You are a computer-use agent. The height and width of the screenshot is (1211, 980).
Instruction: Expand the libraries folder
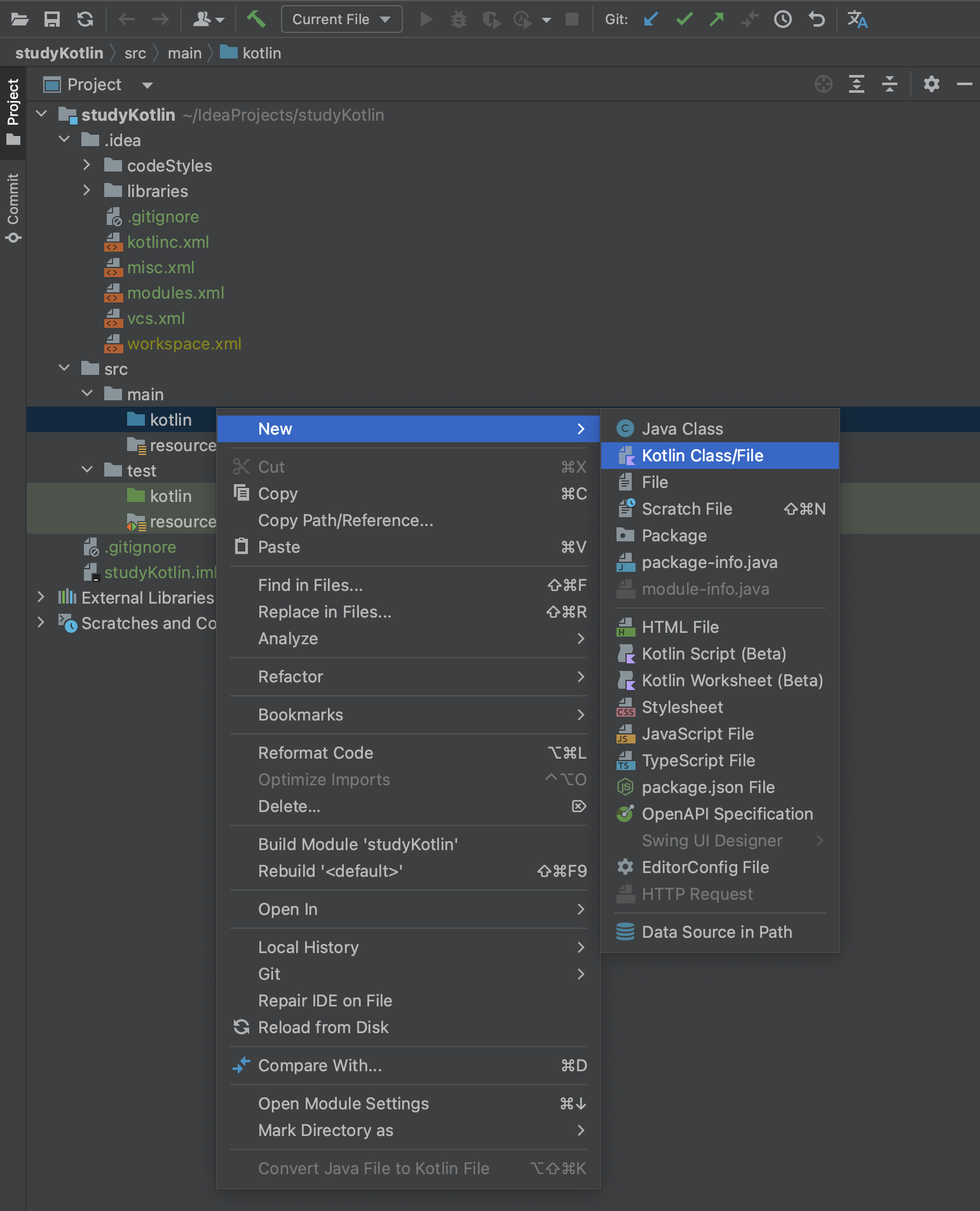coord(87,191)
